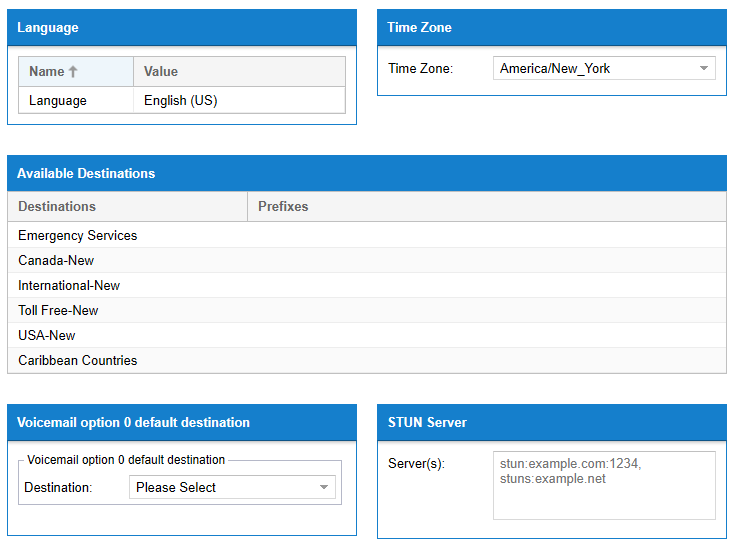This screenshot has height=547, width=741.
Task: Click the Language row name cell
Action: coord(58,101)
